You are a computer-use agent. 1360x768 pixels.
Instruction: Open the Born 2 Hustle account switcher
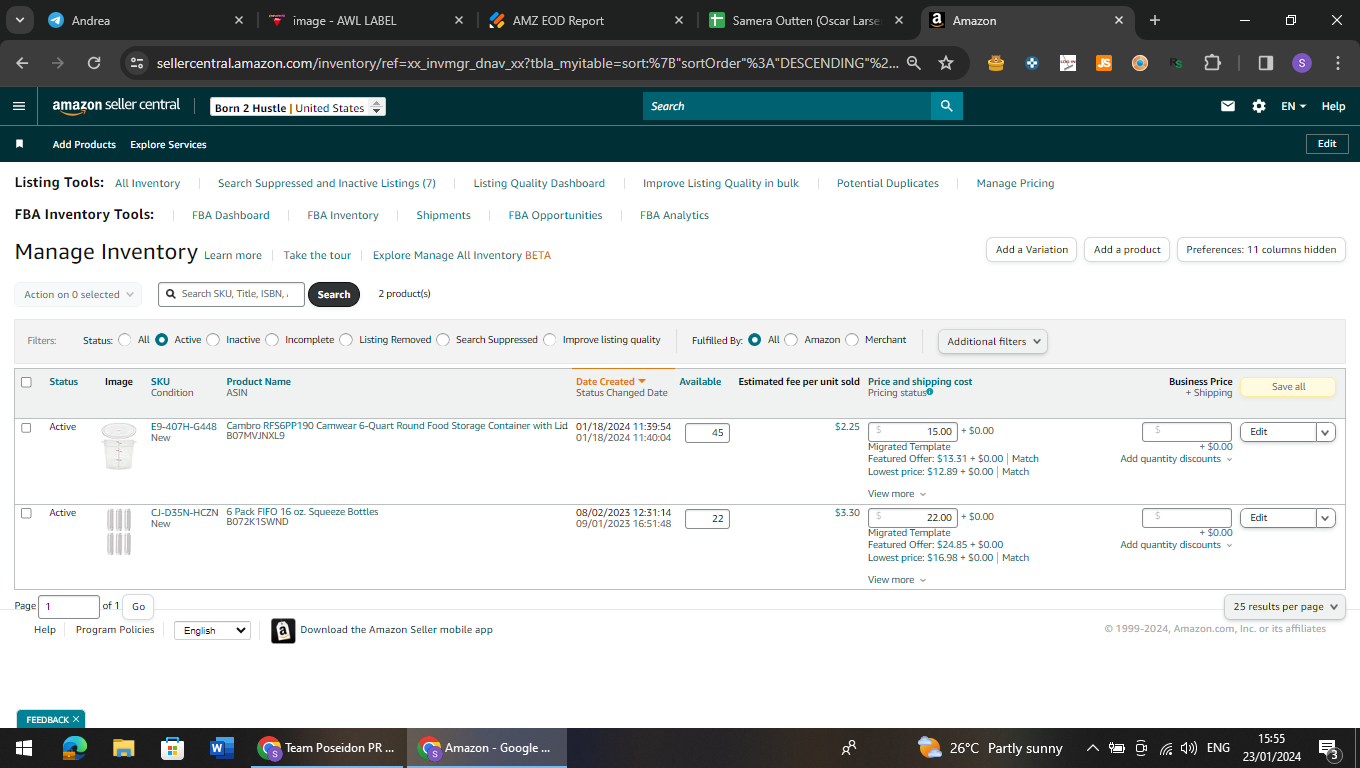click(298, 107)
